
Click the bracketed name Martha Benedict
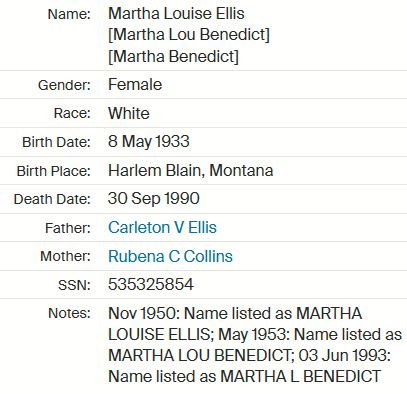[173, 56]
